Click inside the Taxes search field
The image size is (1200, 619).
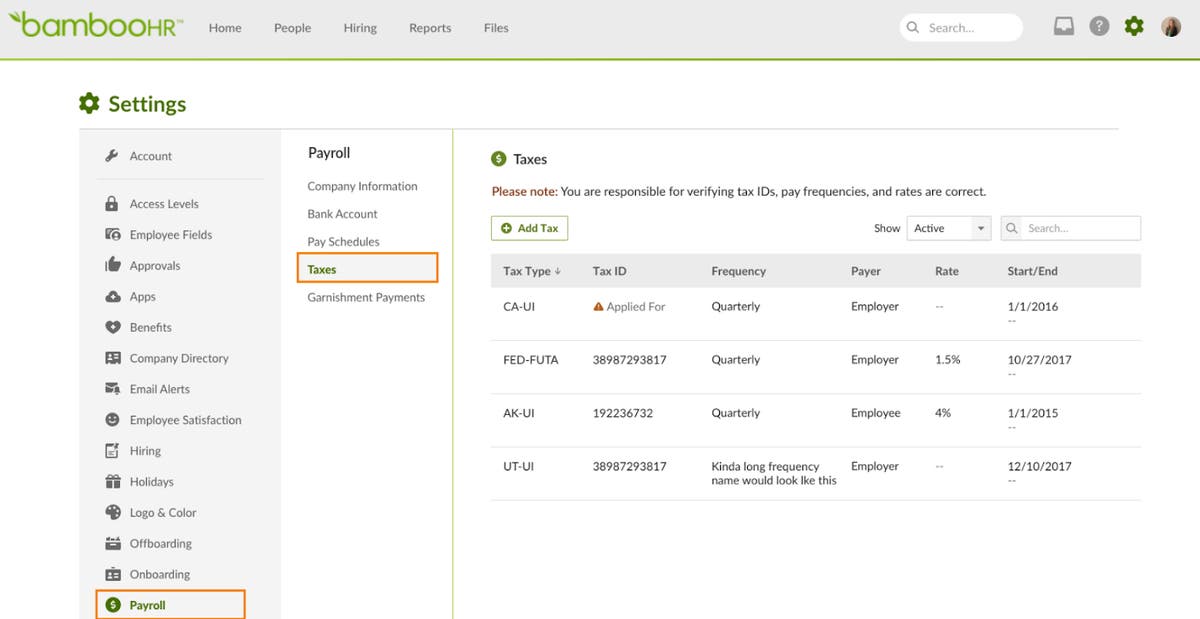pyautogui.click(x=1070, y=228)
